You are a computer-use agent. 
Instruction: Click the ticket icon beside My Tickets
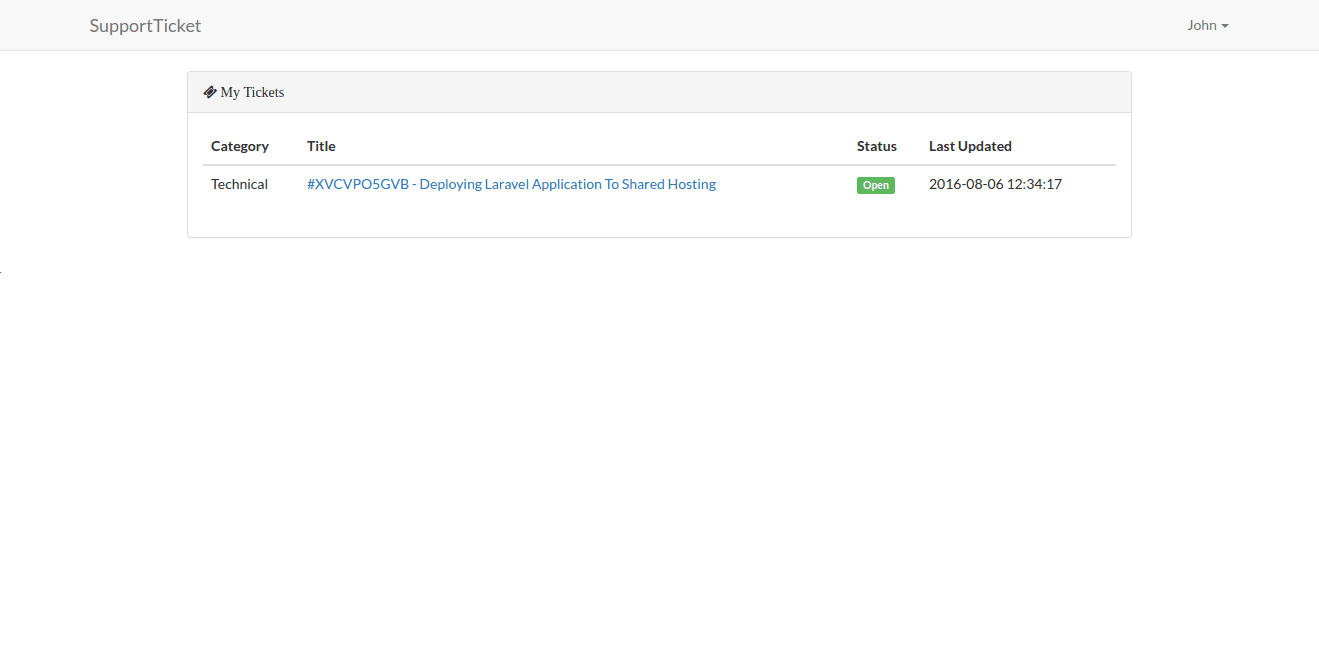210,92
